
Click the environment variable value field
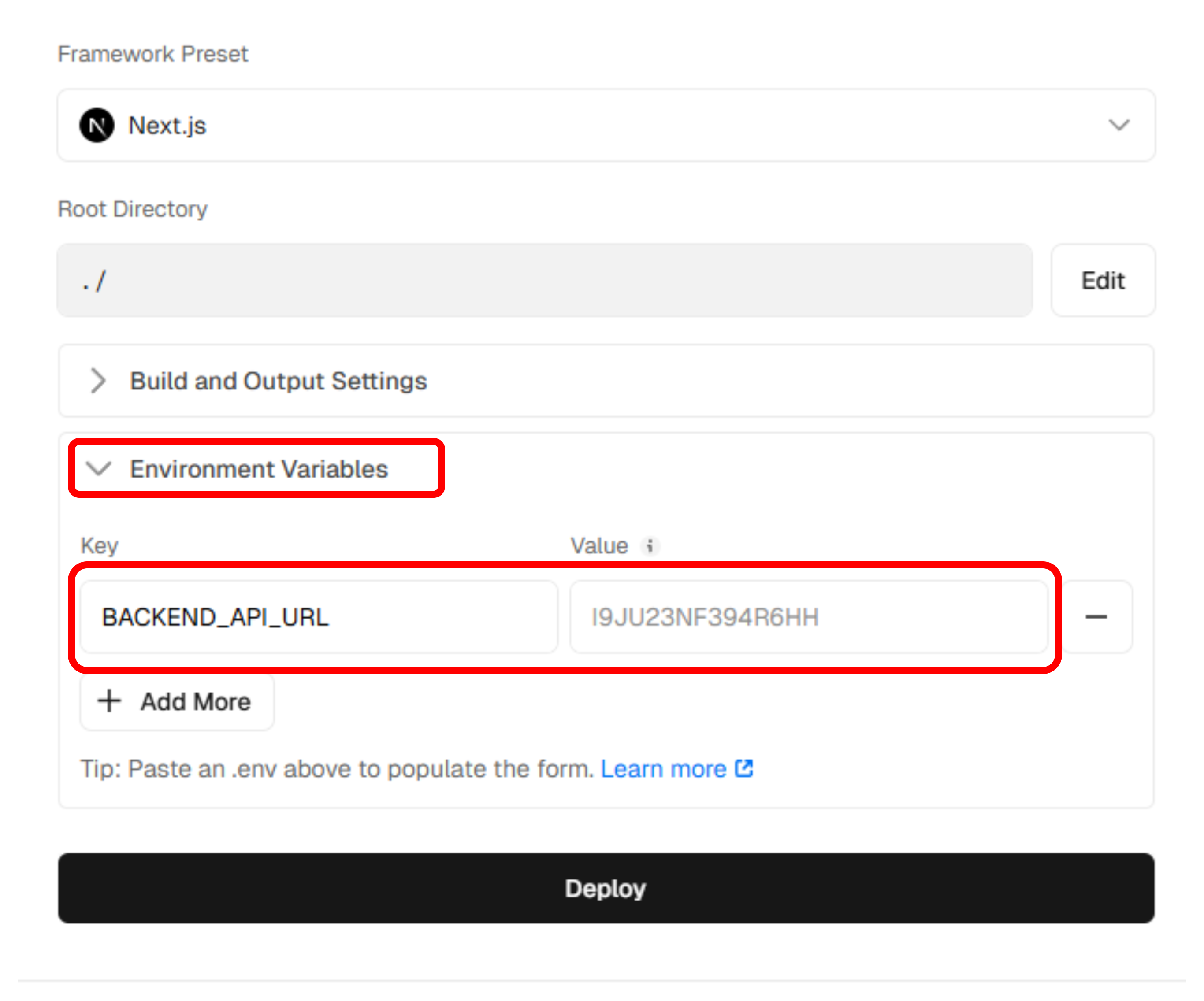[x=808, y=617]
